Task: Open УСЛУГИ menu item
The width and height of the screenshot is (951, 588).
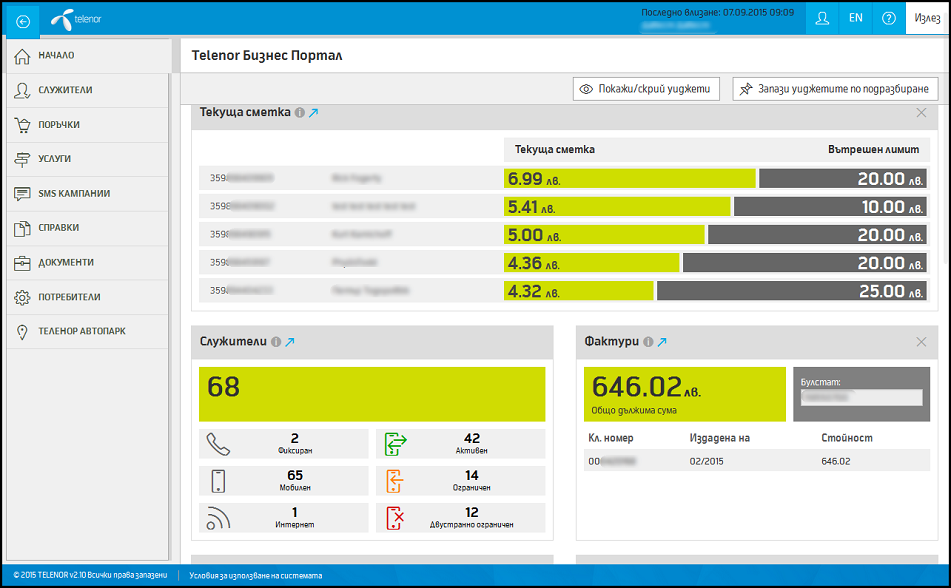Action: (x=87, y=159)
